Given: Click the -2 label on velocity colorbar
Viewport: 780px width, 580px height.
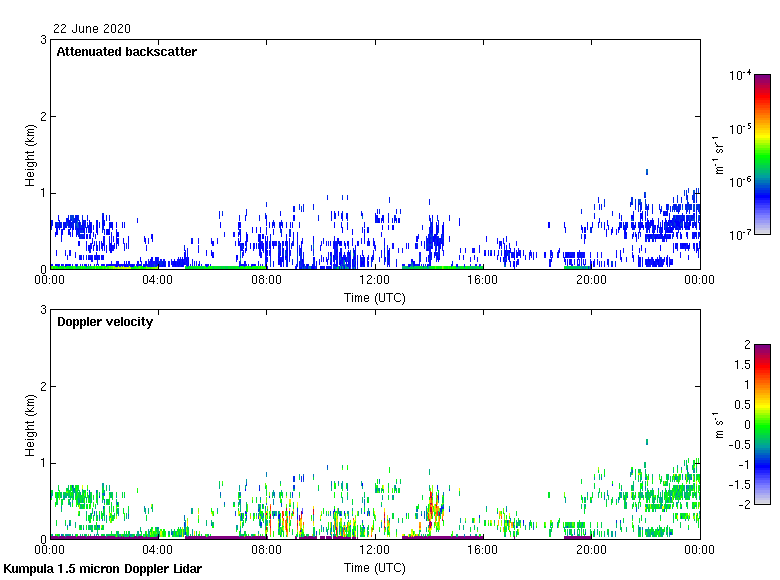Looking at the screenshot, I should (x=745, y=505).
